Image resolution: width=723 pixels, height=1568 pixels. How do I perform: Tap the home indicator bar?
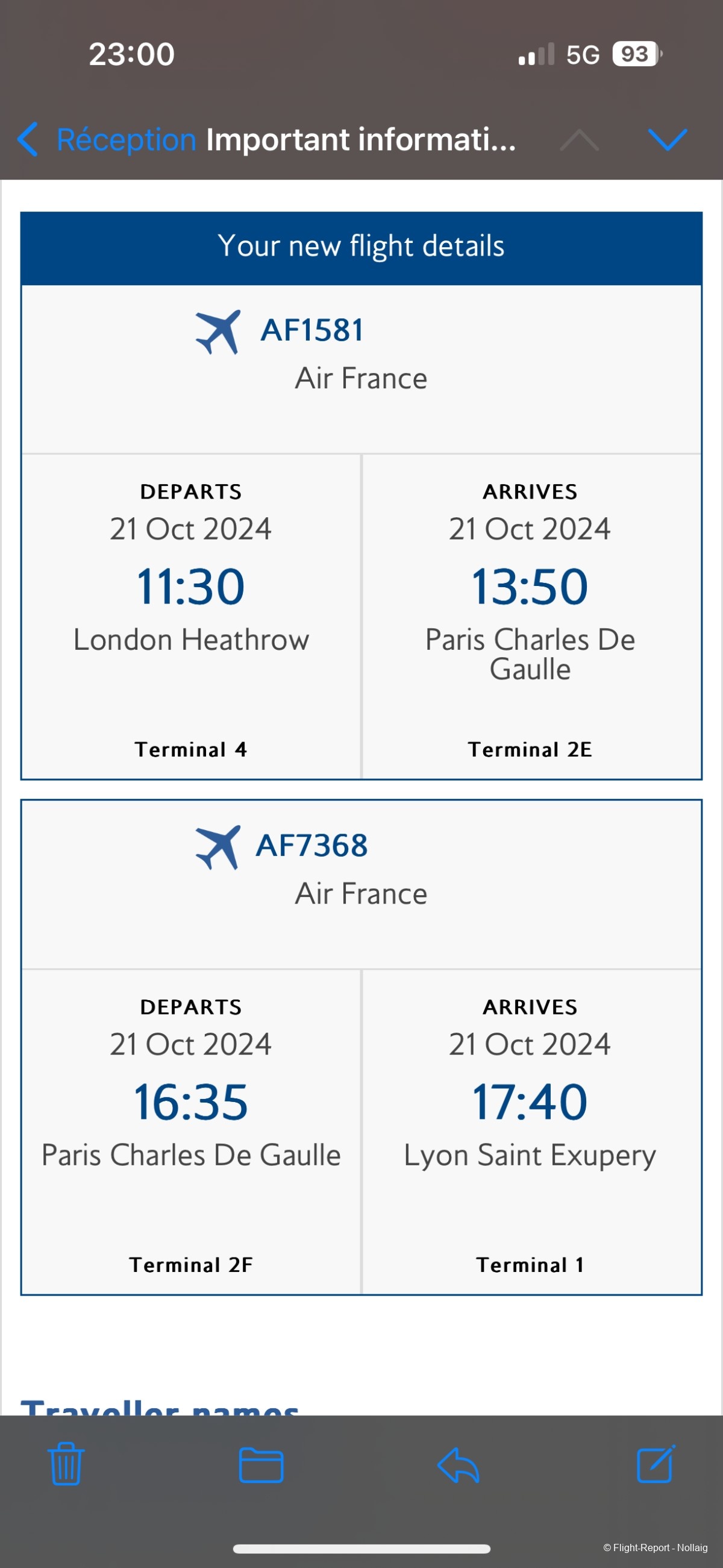pyautogui.click(x=361, y=1549)
